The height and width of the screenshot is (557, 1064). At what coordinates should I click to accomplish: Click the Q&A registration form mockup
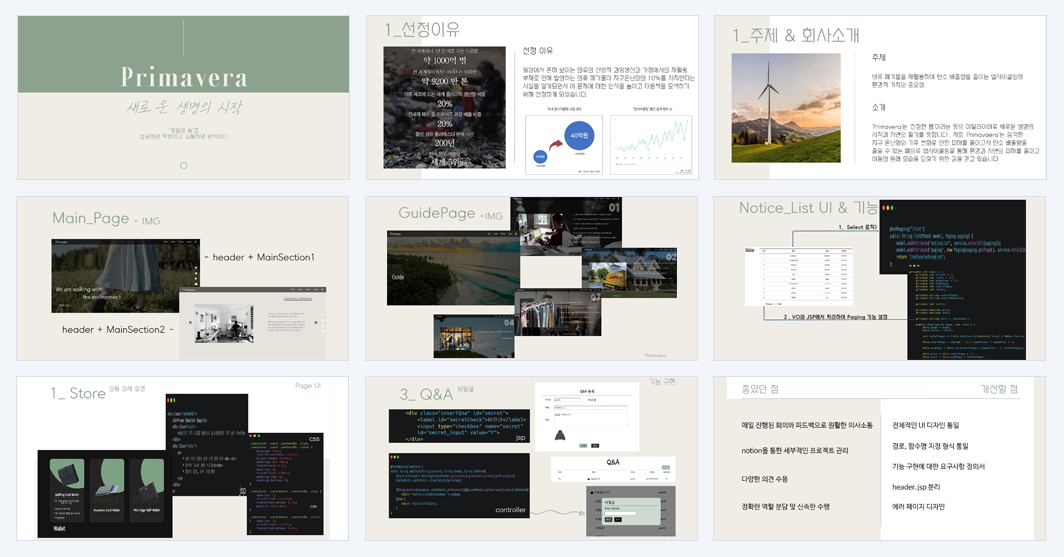tap(587, 417)
